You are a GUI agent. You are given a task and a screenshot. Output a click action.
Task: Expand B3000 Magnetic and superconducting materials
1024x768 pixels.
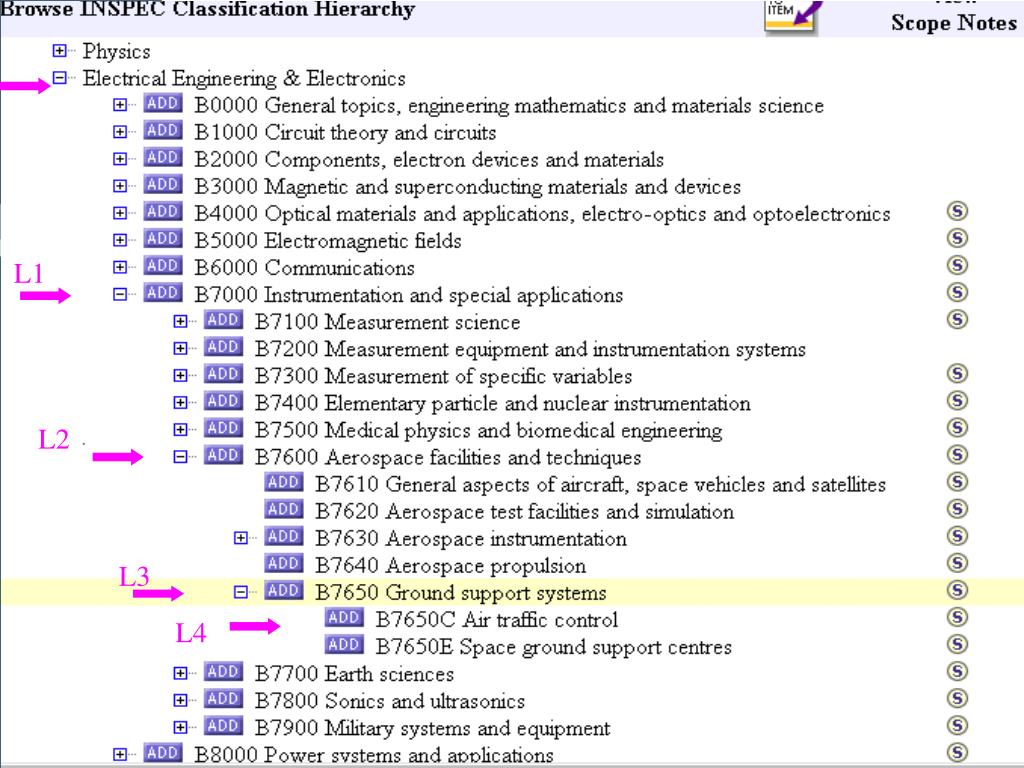pos(120,186)
